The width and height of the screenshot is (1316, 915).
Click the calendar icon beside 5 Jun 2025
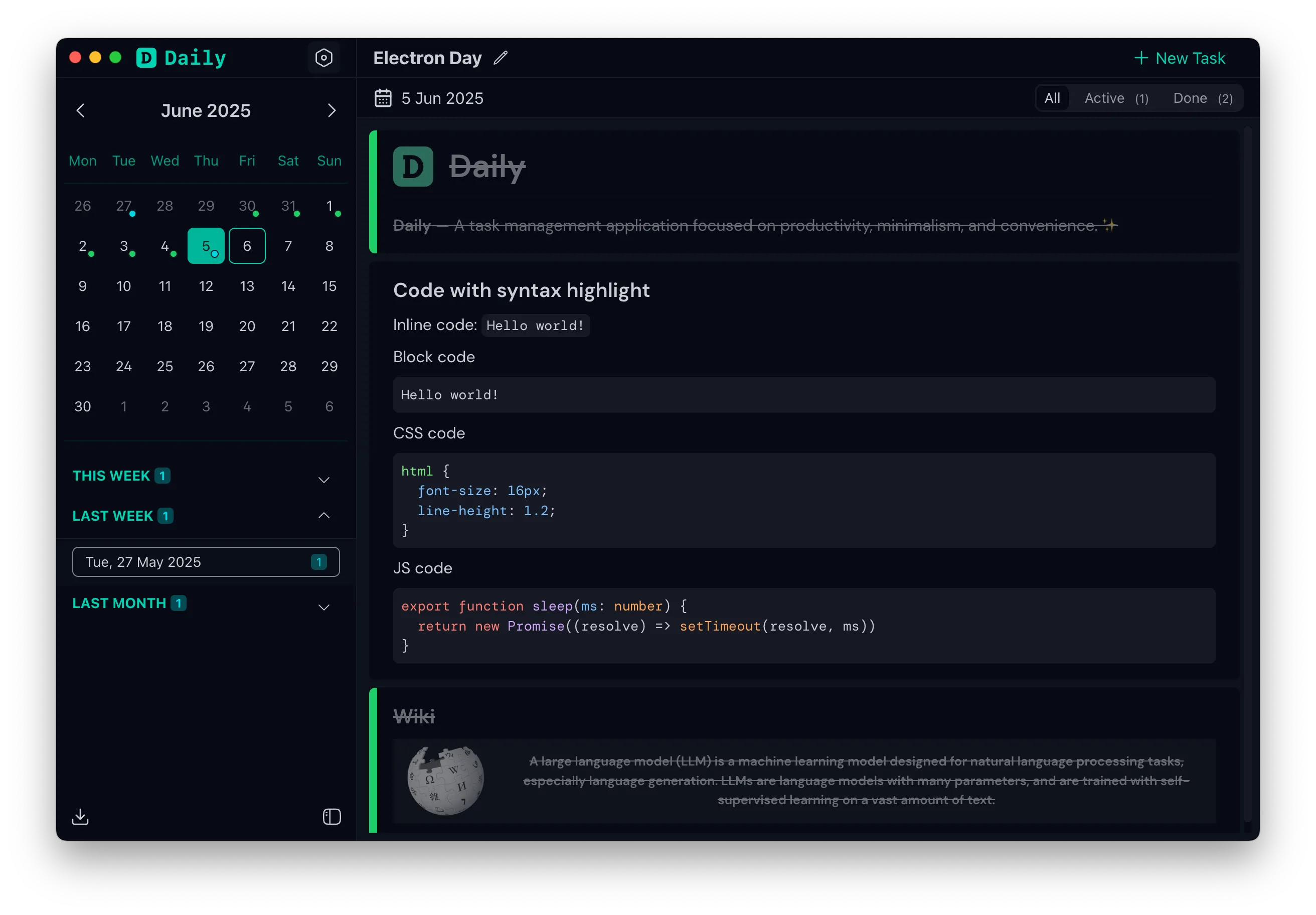[383, 98]
